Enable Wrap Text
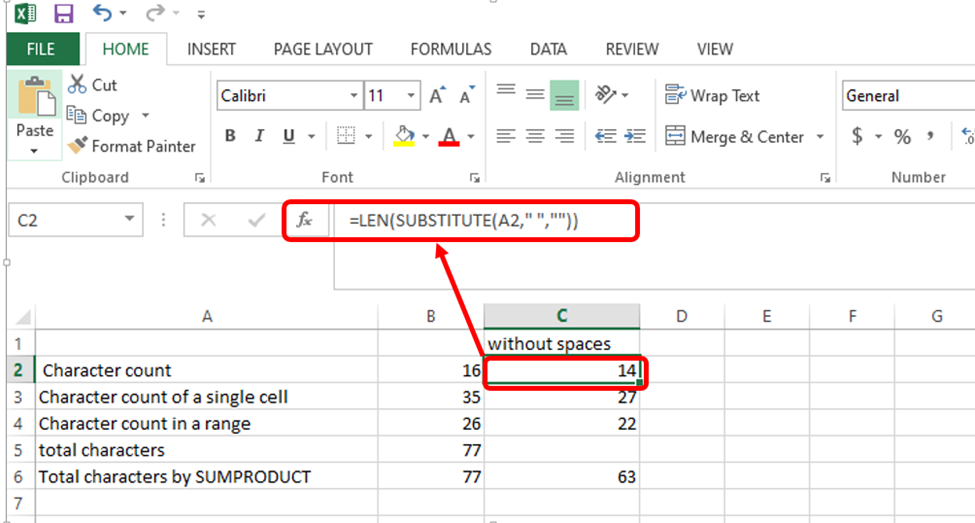The height and width of the screenshot is (523, 975). point(713,95)
